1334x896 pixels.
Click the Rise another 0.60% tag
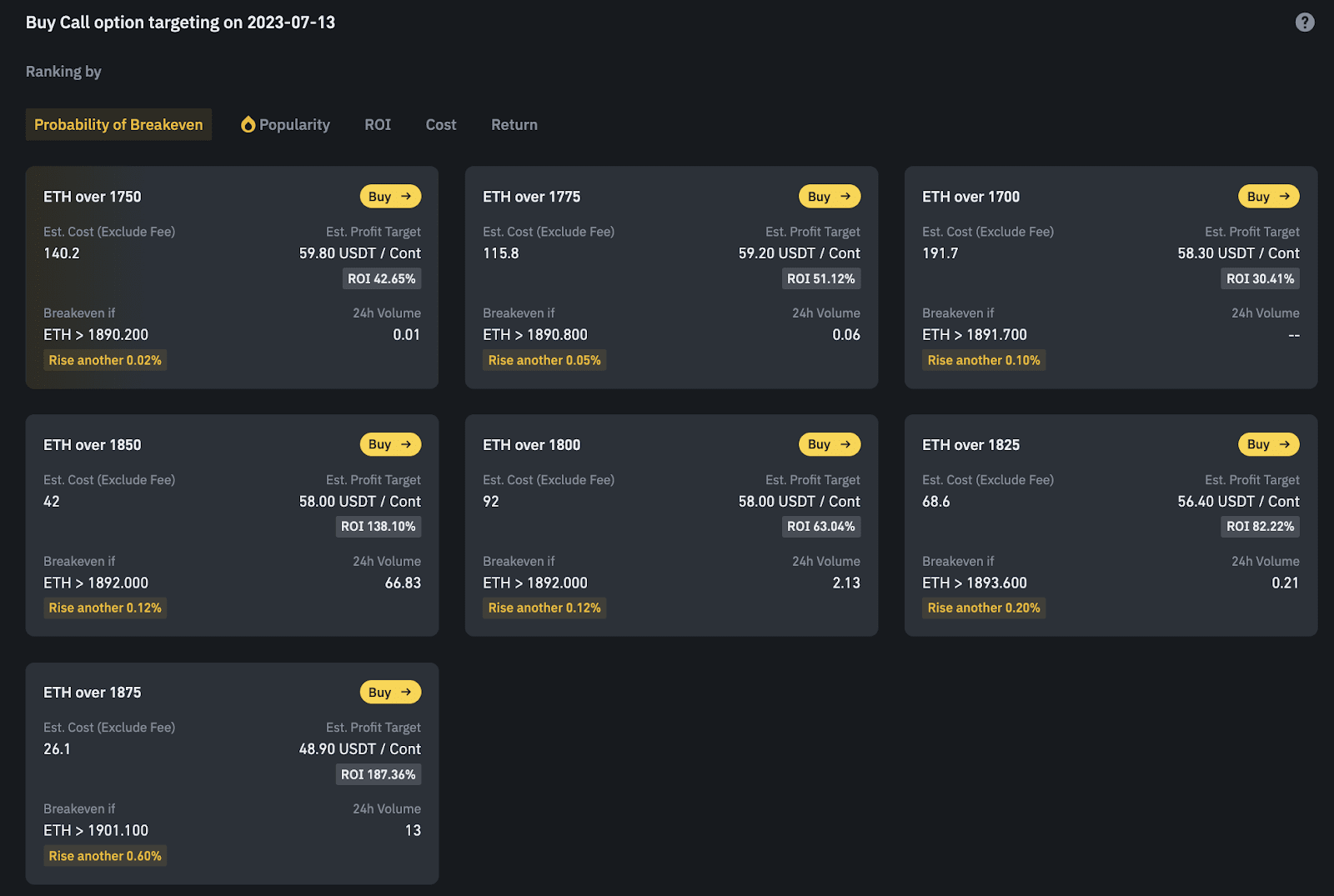[105, 856]
